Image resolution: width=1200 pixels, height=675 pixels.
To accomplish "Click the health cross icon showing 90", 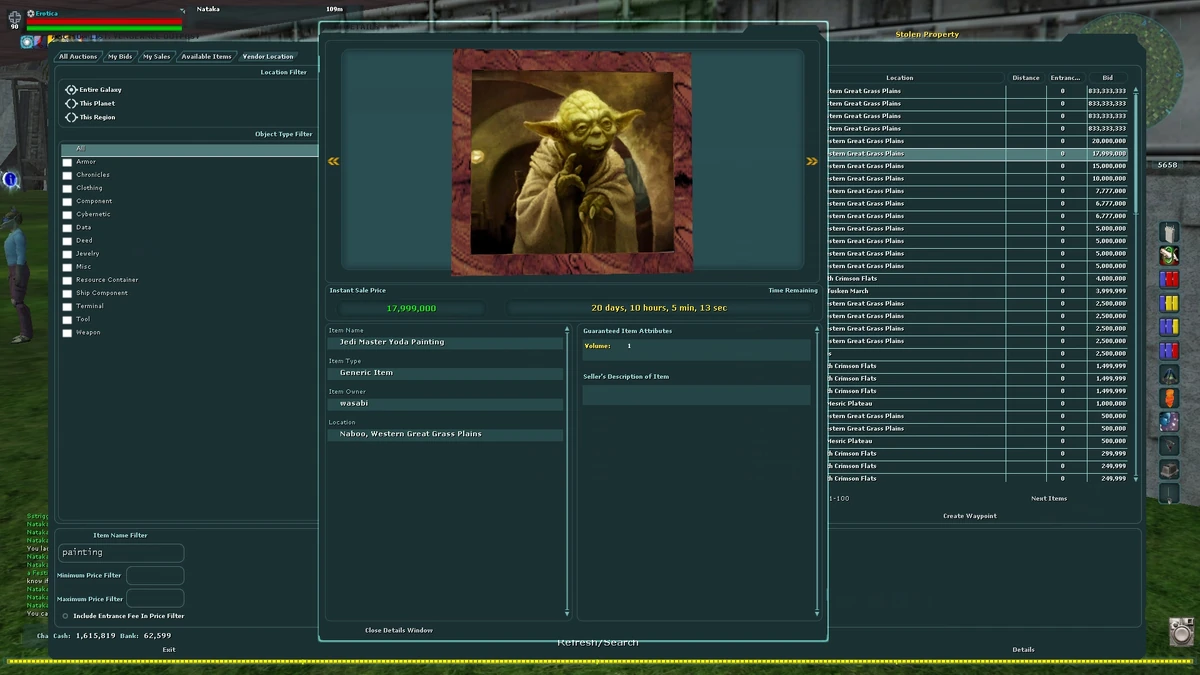I will tap(15, 20).
